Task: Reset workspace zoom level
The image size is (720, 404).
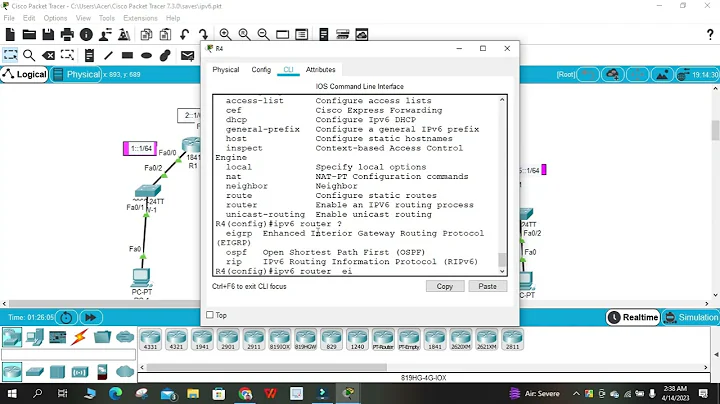Action: 244,34
